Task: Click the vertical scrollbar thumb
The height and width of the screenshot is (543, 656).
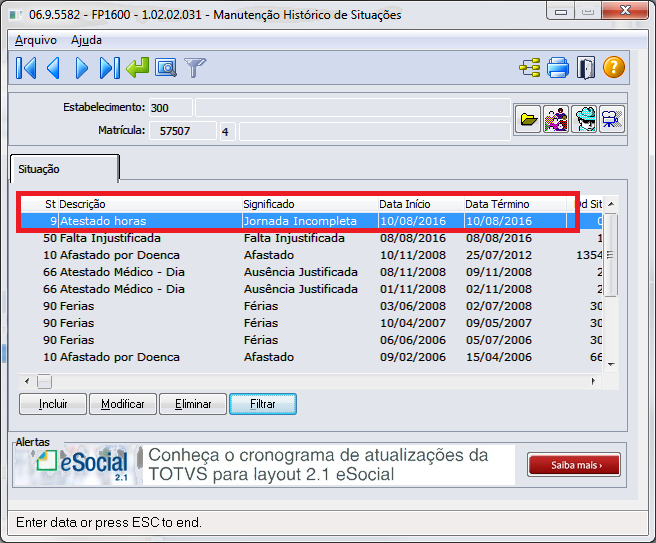Action: coord(611,255)
